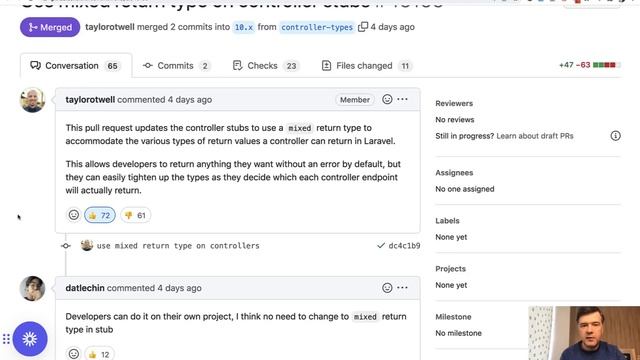Toggle thumbs up reaction with 72
The width and height of the screenshot is (640, 360).
[x=100, y=215]
